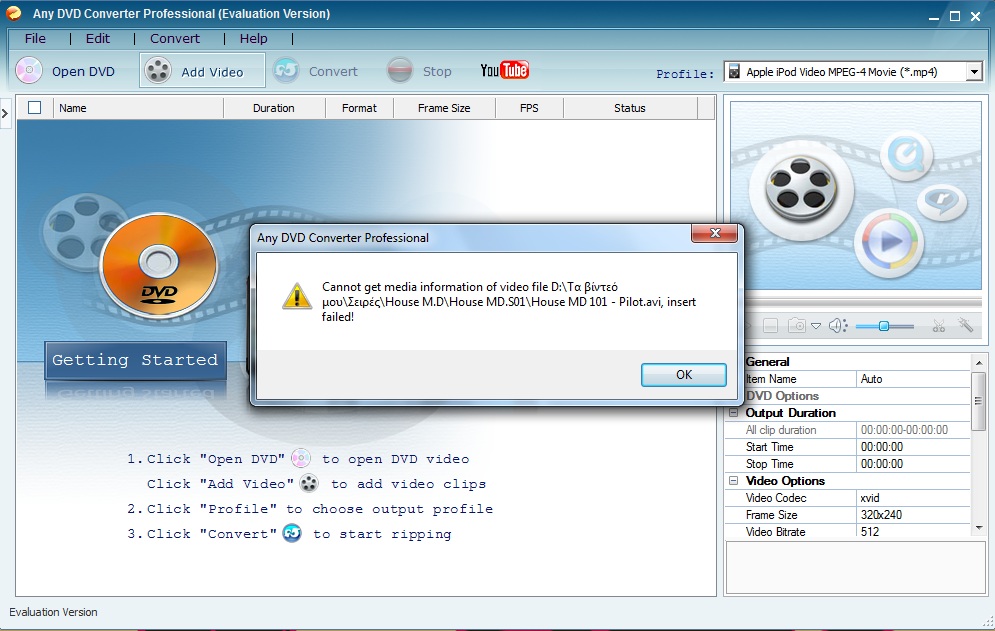Open the snapshot options arrow beside camera
Screen dimensions: 995x631
816,326
